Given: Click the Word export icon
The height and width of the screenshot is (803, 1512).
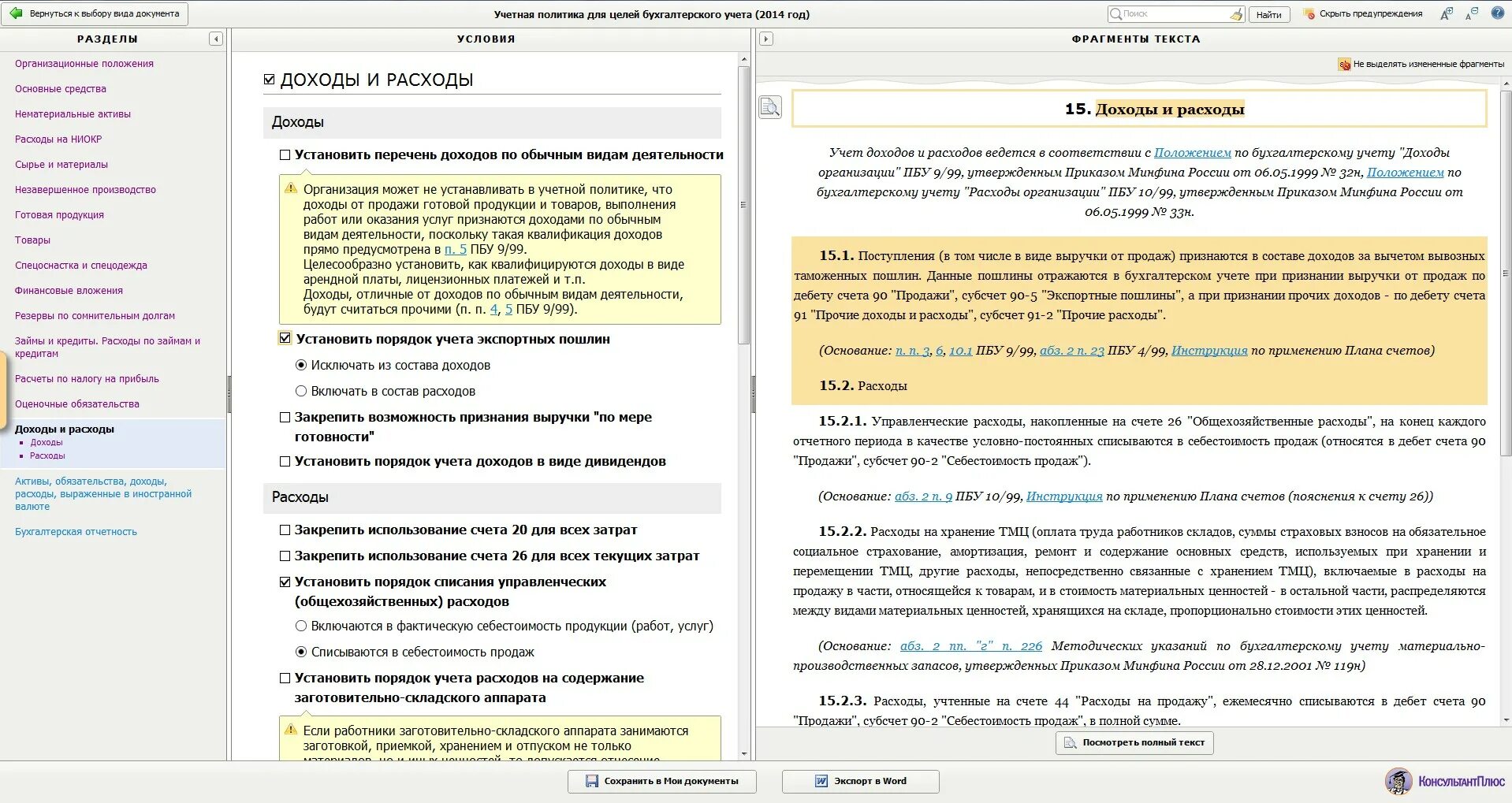Looking at the screenshot, I should pyautogui.click(x=821, y=781).
